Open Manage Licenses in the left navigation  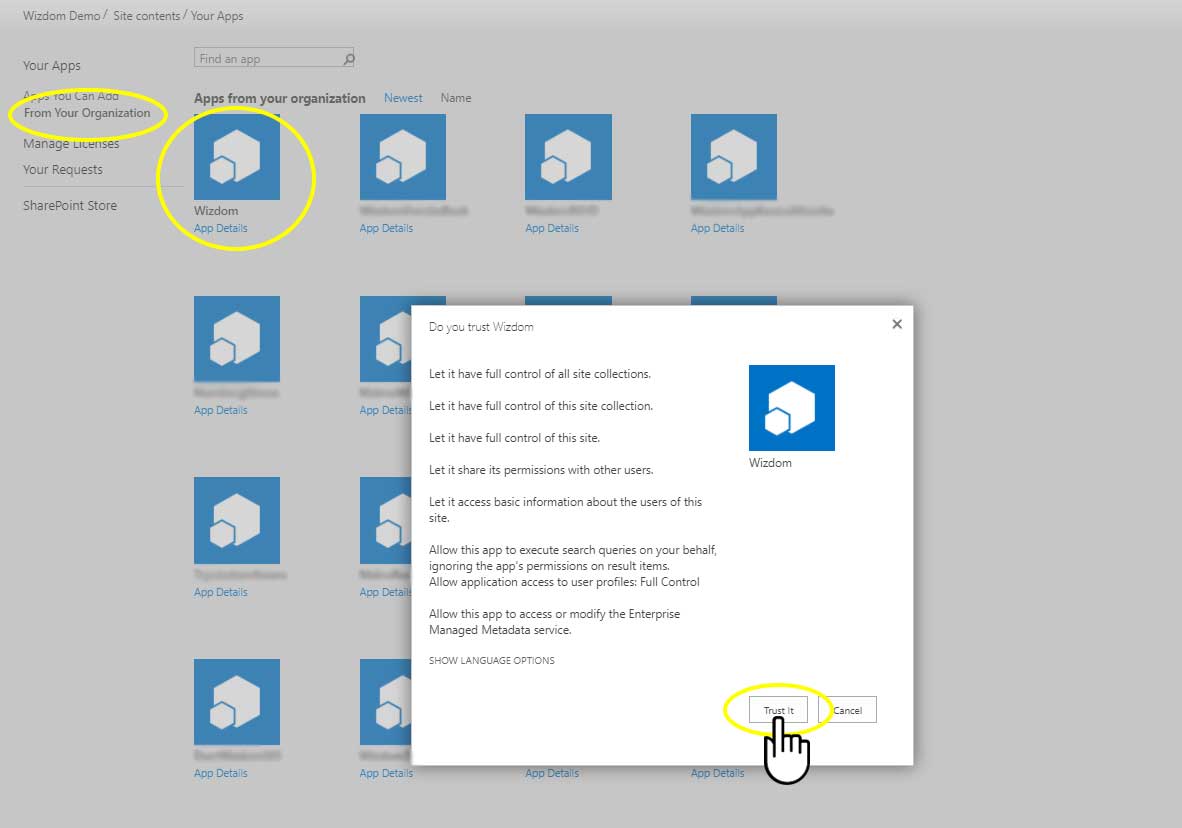(x=71, y=143)
